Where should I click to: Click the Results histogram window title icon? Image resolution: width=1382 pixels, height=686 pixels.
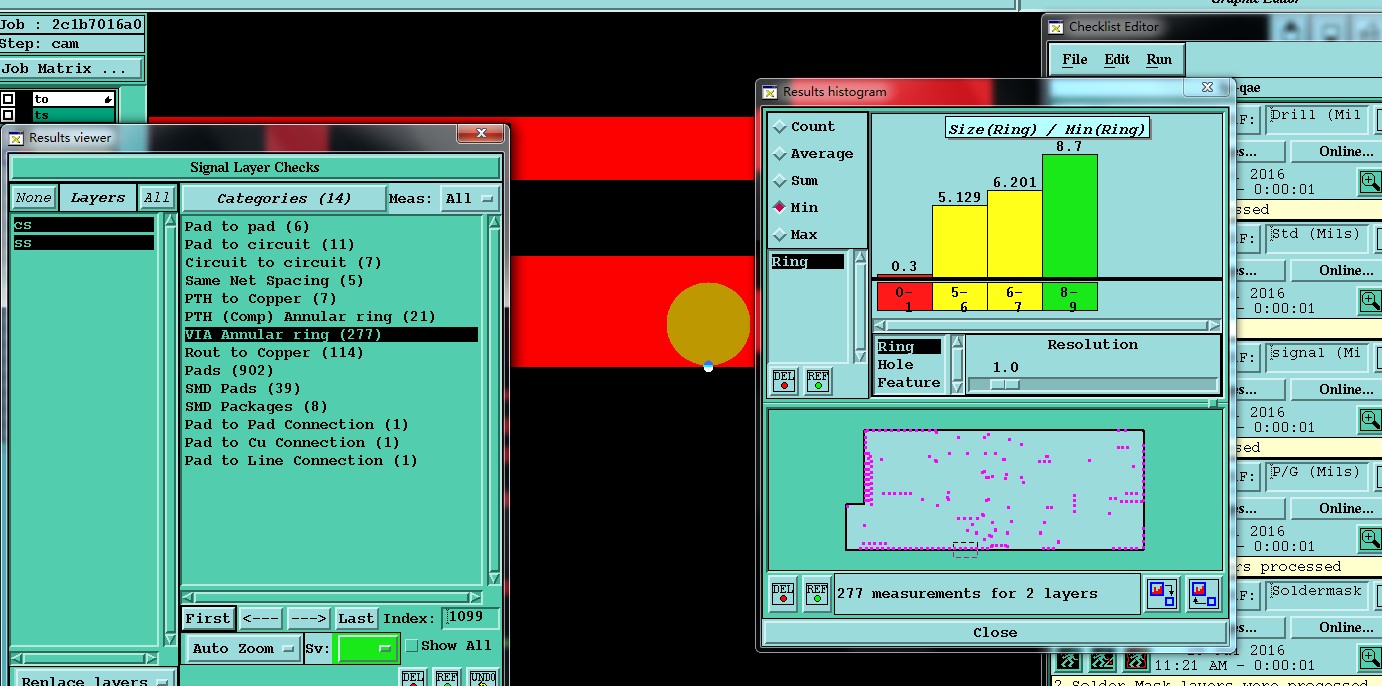coord(770,92)
